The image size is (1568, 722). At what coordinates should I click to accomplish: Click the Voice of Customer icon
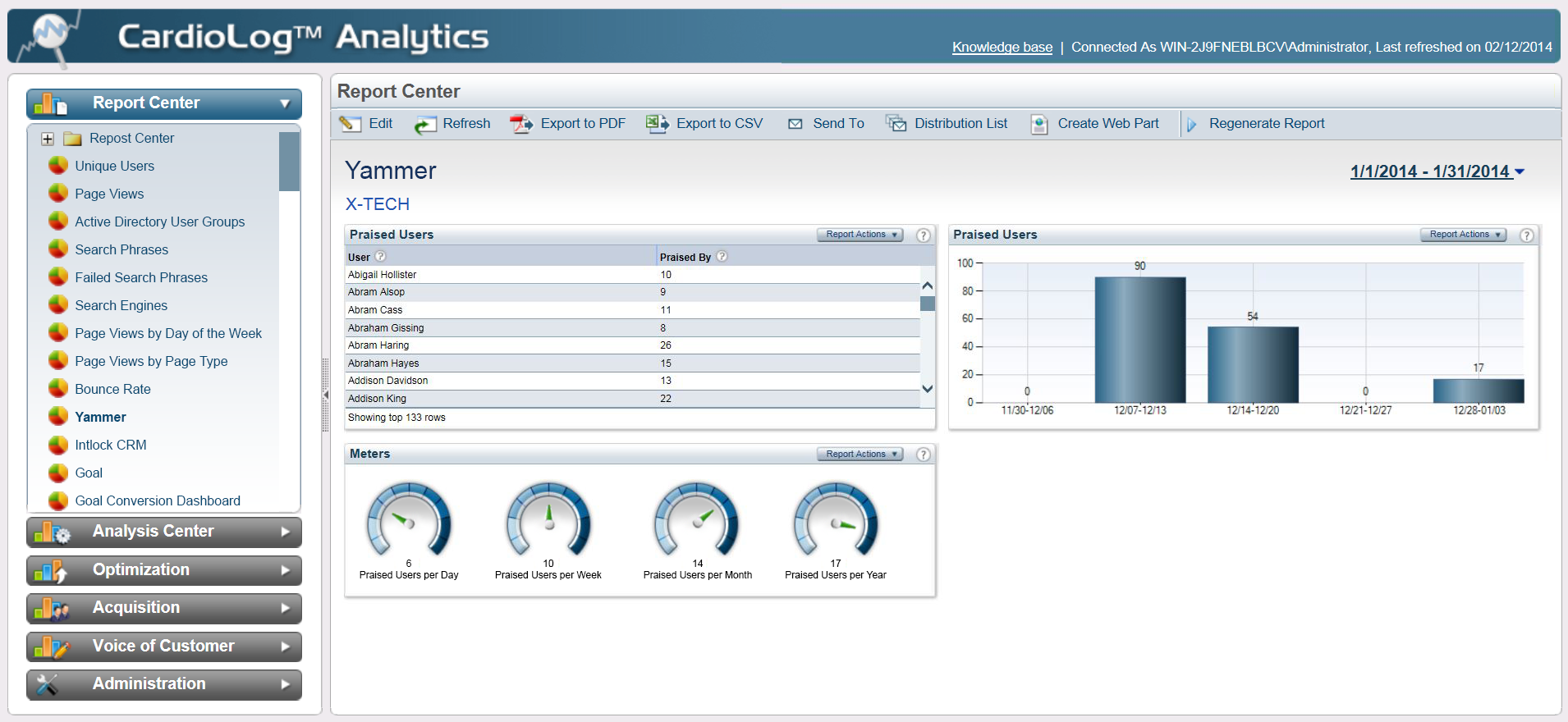tap(53, 647)
